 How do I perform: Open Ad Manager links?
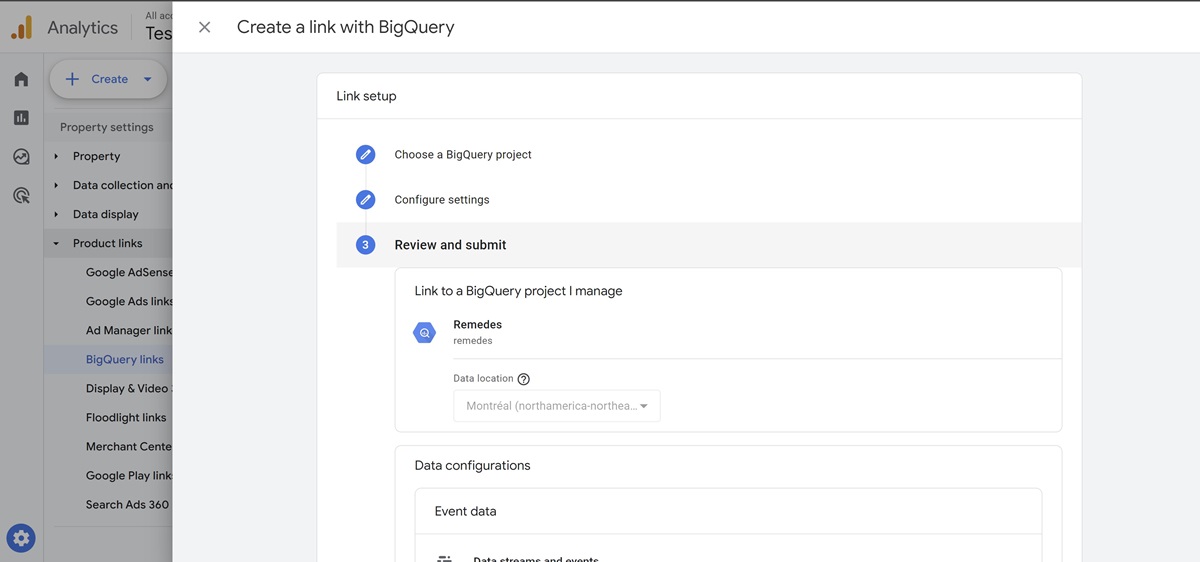point(129,330)
